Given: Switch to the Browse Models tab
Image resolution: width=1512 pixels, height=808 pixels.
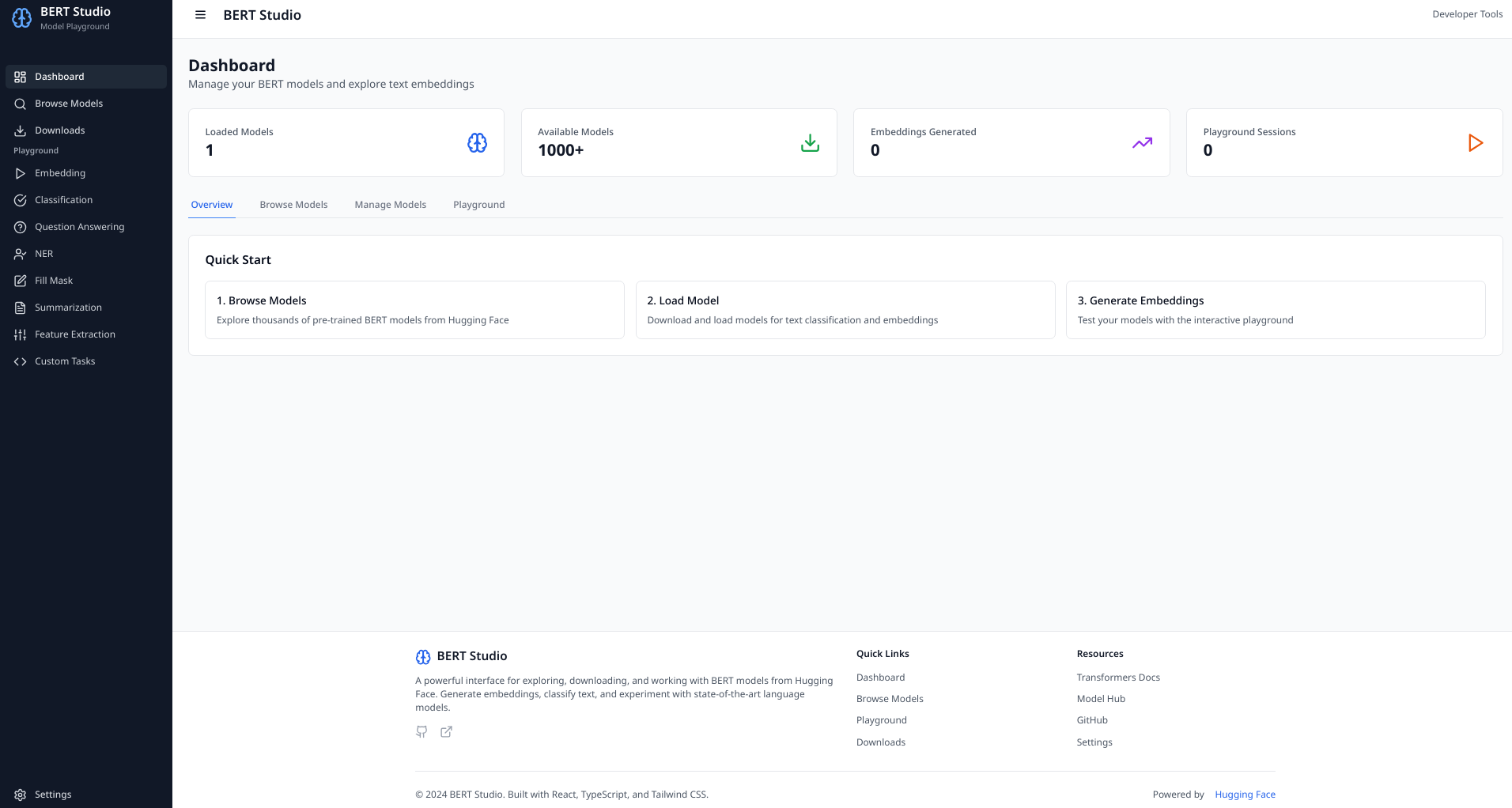Looking at the screenshot, I should 293,205.
